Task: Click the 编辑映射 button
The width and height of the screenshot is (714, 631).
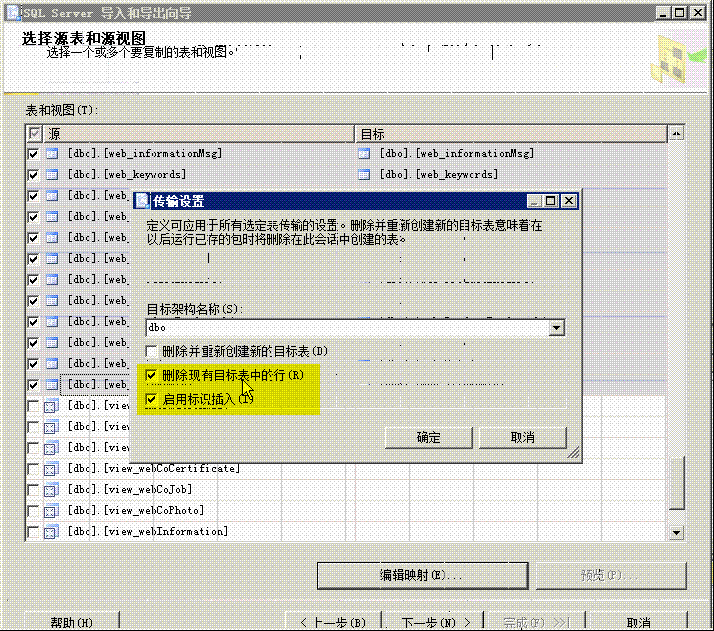Action: pyautogui.click(x=421, y=576)
